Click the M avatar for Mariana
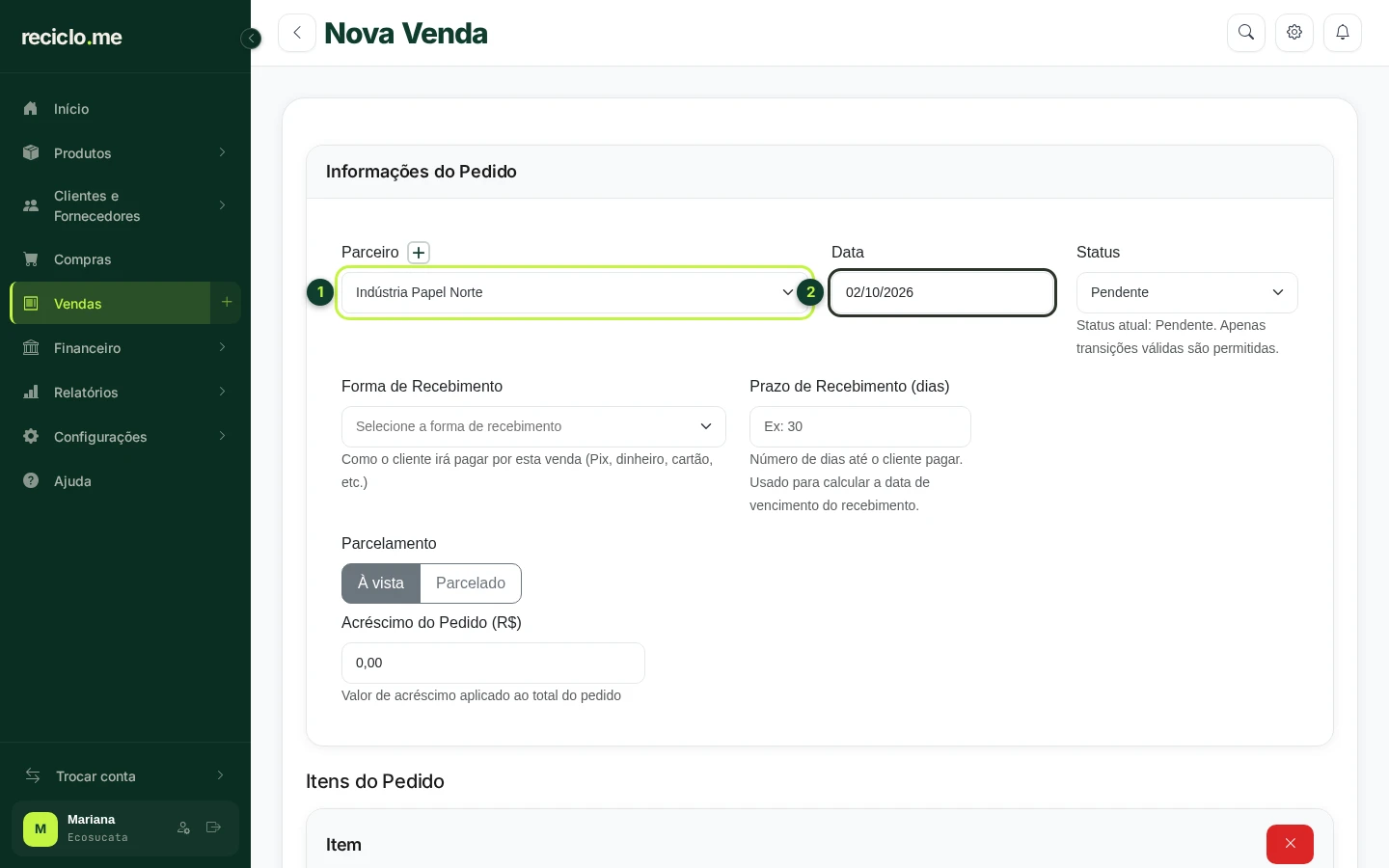The width and height of the screenshot is (1389, 868). pos(41,828)
